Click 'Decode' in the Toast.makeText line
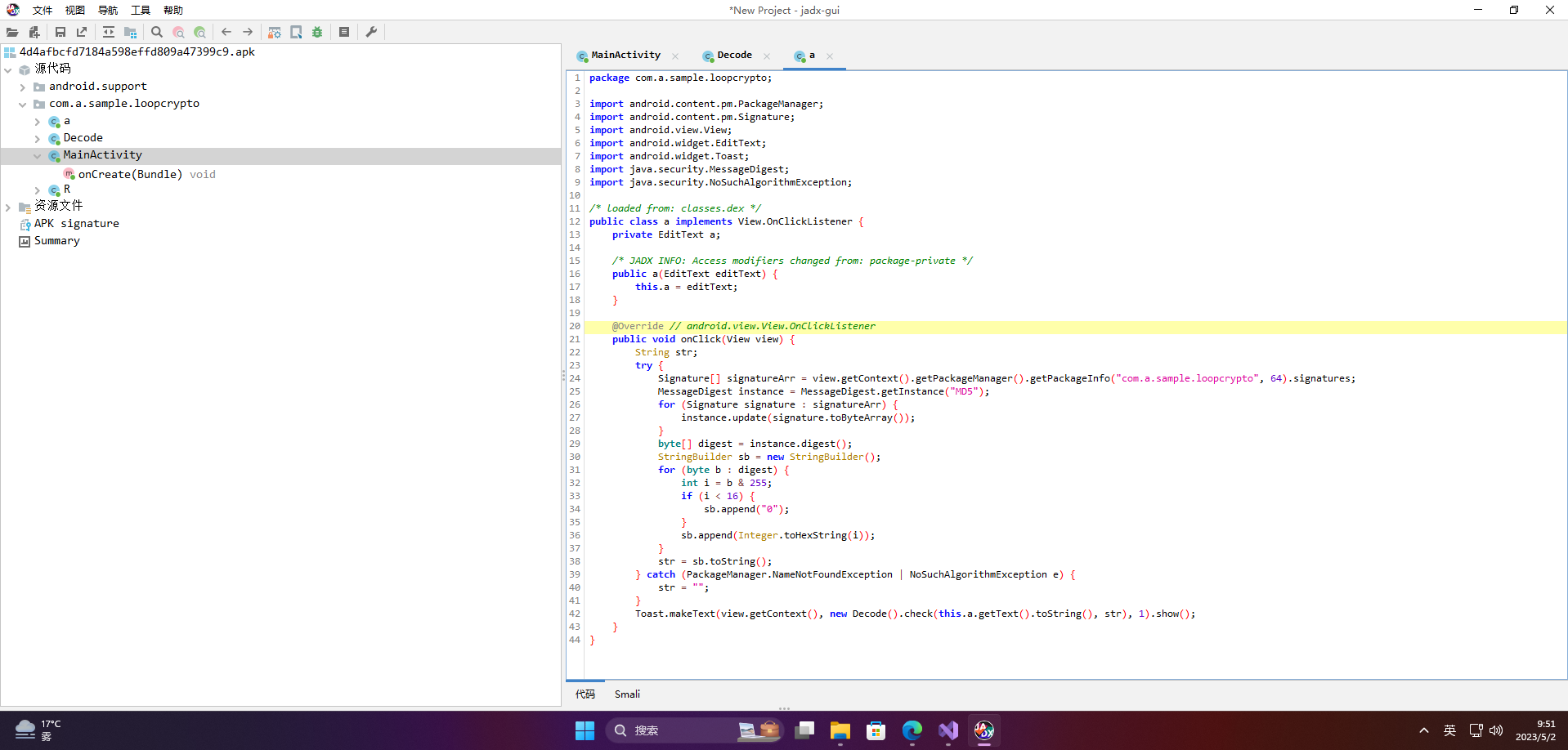This screenshot has width=1568, height=750. pyautogui.click(x=869, y=614)
